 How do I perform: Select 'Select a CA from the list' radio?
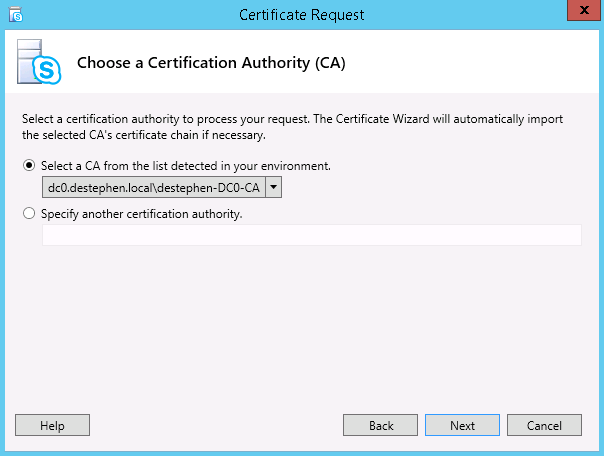29,166
